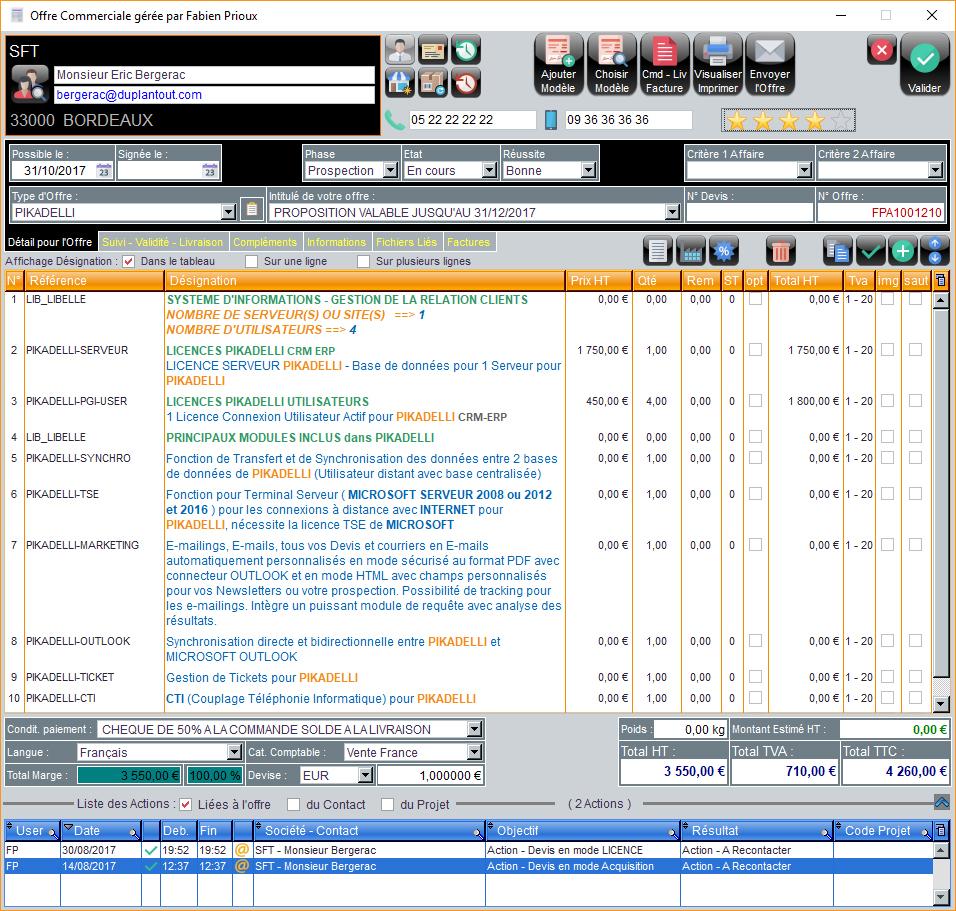Open the Fichiers Liés tab

407,242
